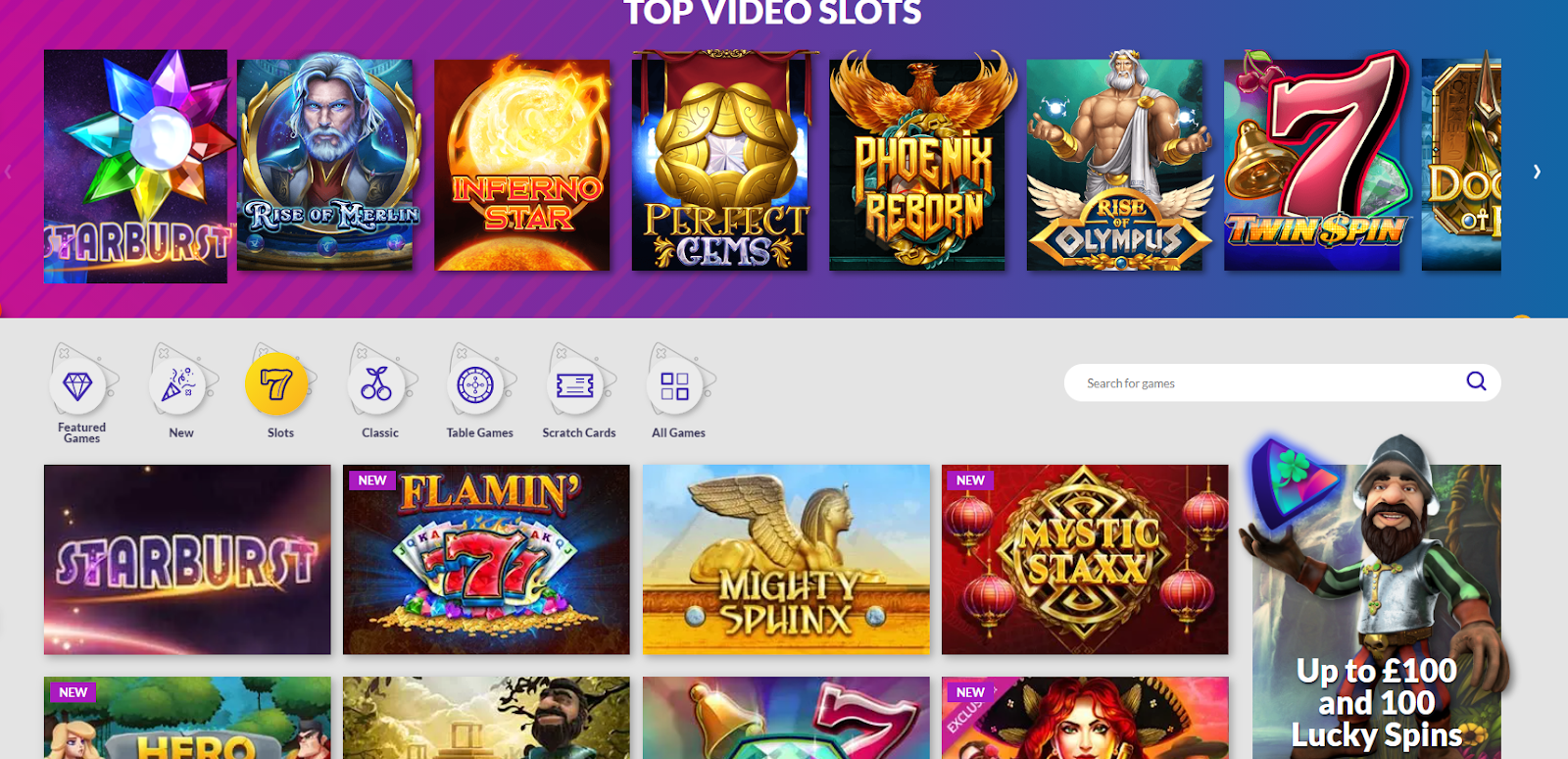Click the Classic category label

[x=380, y=432]
